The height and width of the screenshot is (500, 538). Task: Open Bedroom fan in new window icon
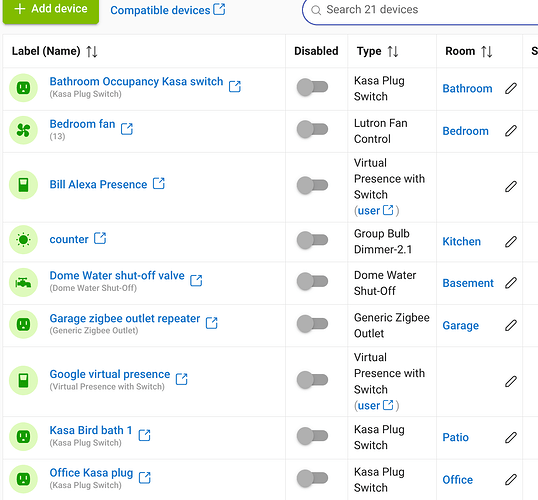coord(127,129)
